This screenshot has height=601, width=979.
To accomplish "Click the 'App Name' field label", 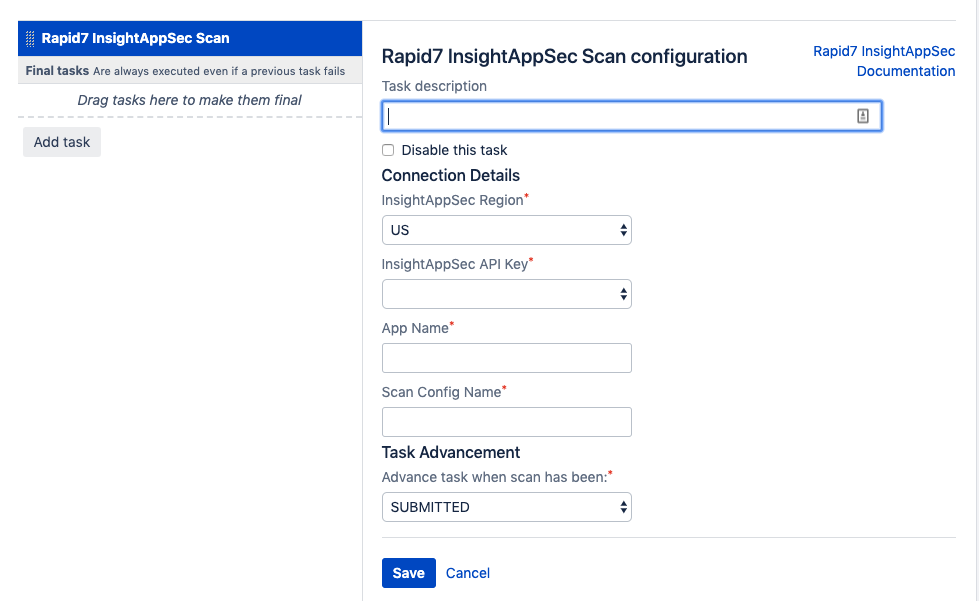I will [x=415, y=328].
